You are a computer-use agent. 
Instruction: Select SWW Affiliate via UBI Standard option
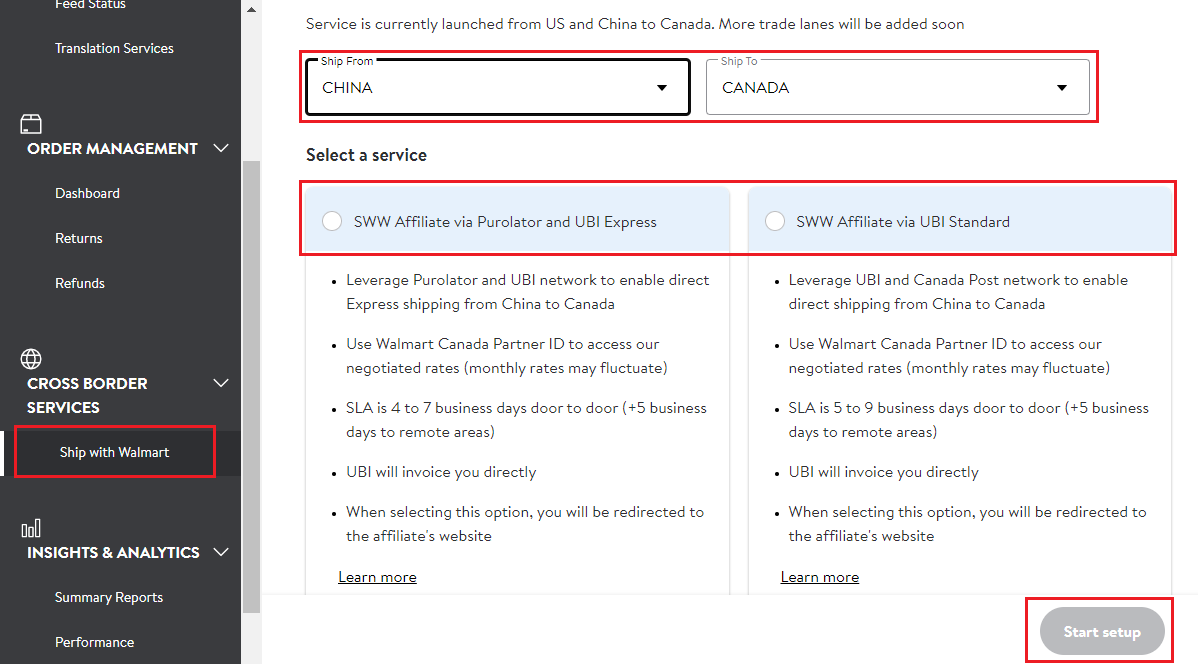tap(775, 222)
